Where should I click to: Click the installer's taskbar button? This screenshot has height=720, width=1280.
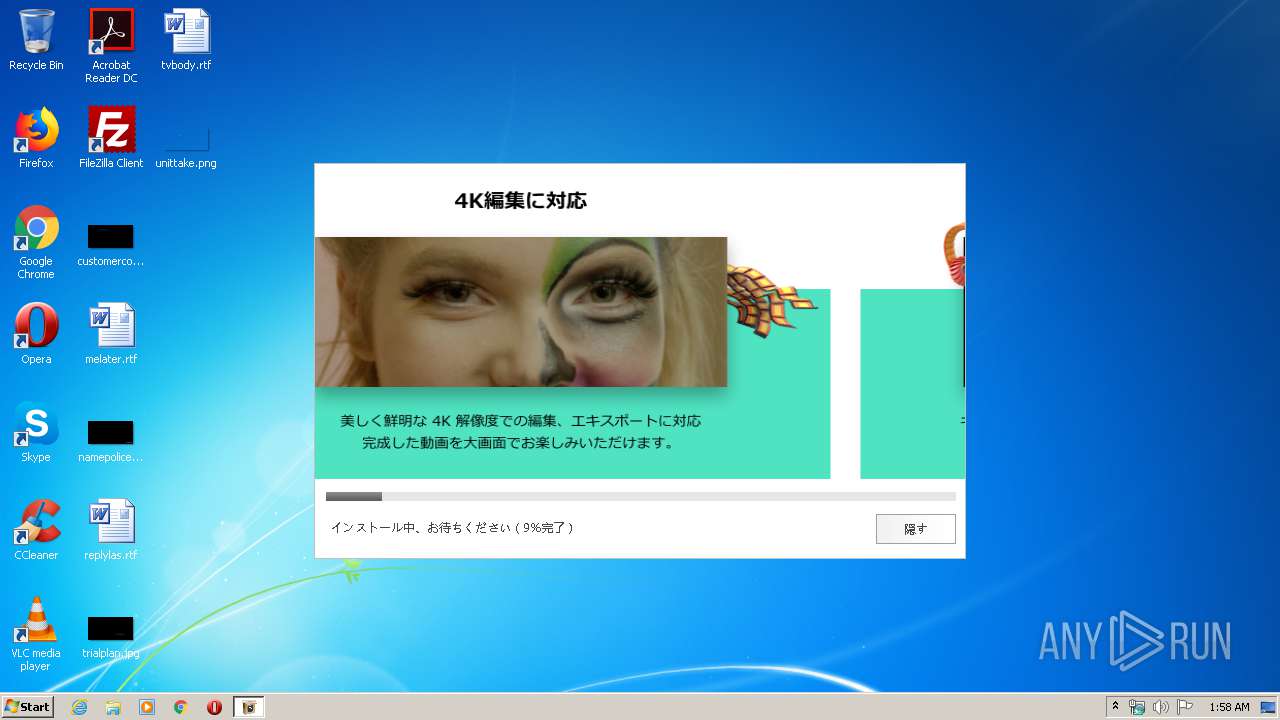coord(249,707)
